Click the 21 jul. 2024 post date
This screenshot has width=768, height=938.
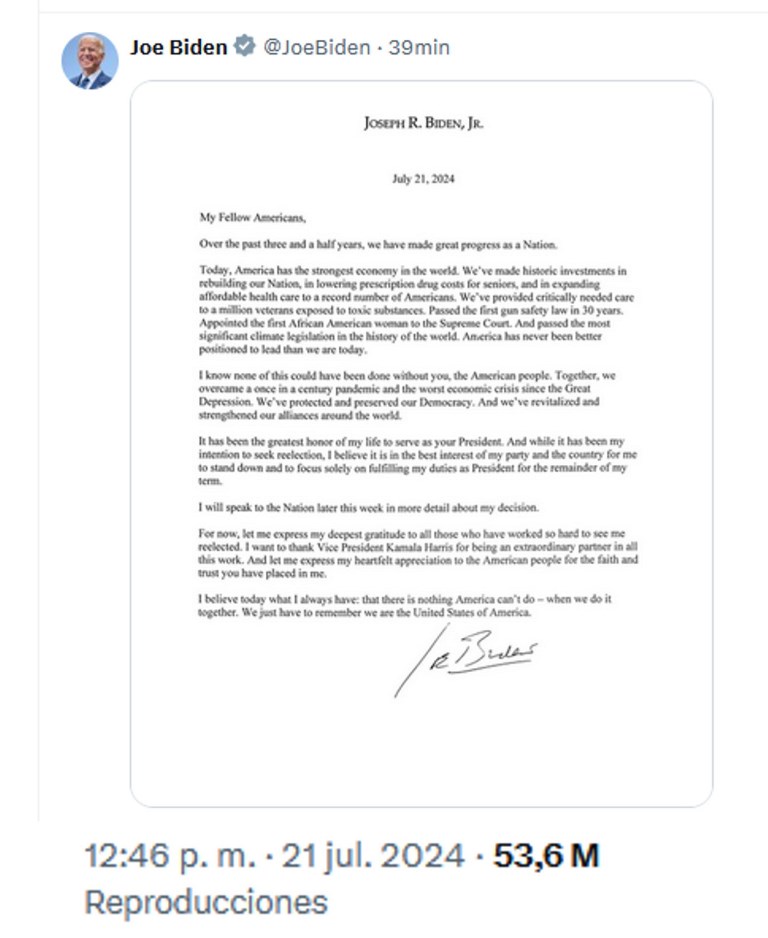coord(373,856)
